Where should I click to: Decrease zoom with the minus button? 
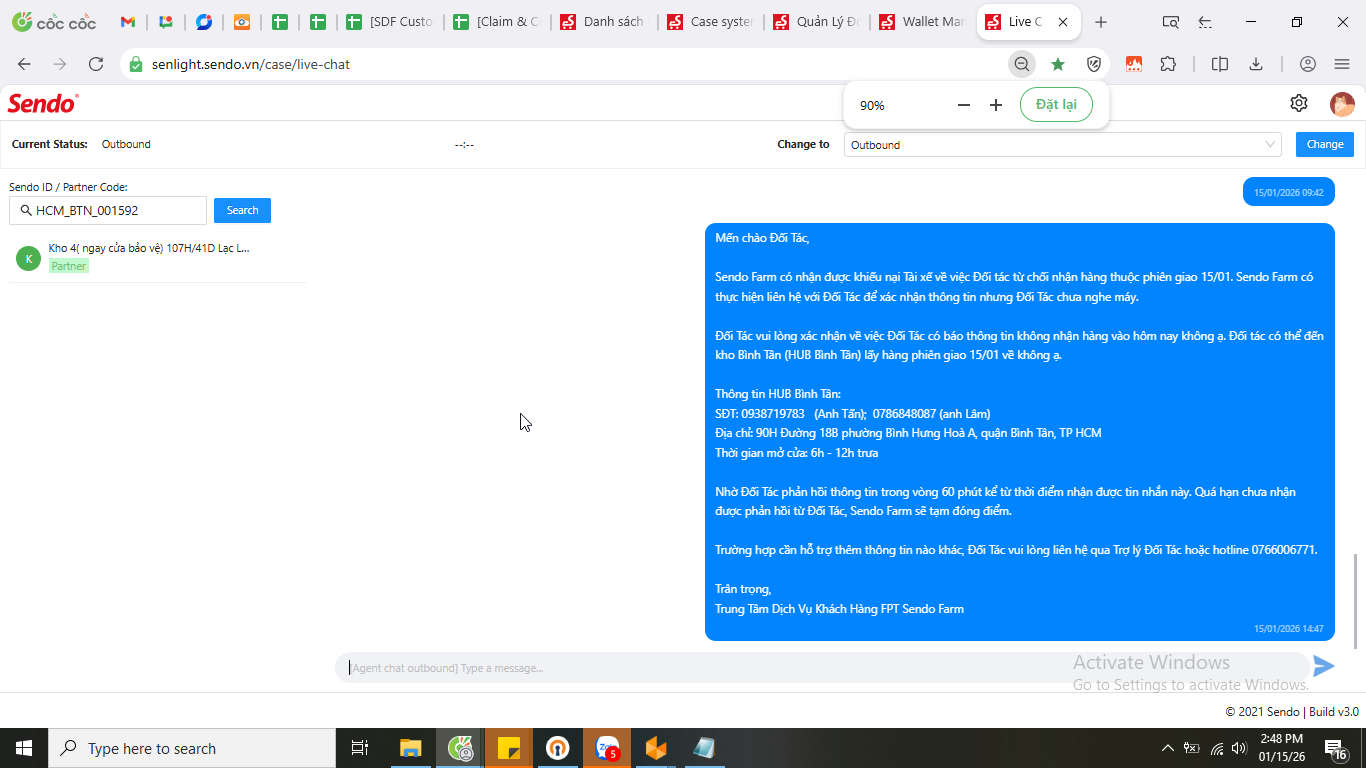[964, 105]
